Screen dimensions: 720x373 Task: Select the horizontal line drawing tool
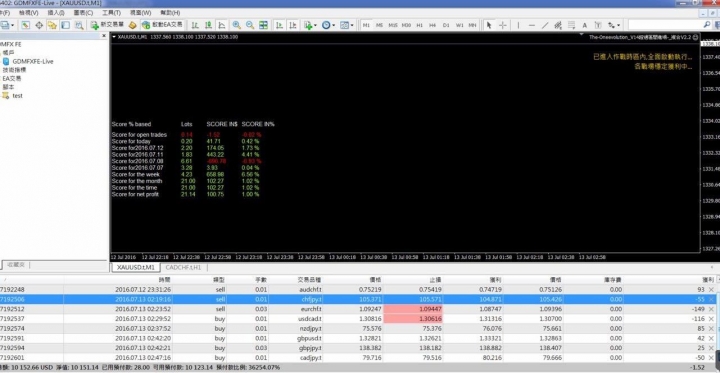(532, 25)
